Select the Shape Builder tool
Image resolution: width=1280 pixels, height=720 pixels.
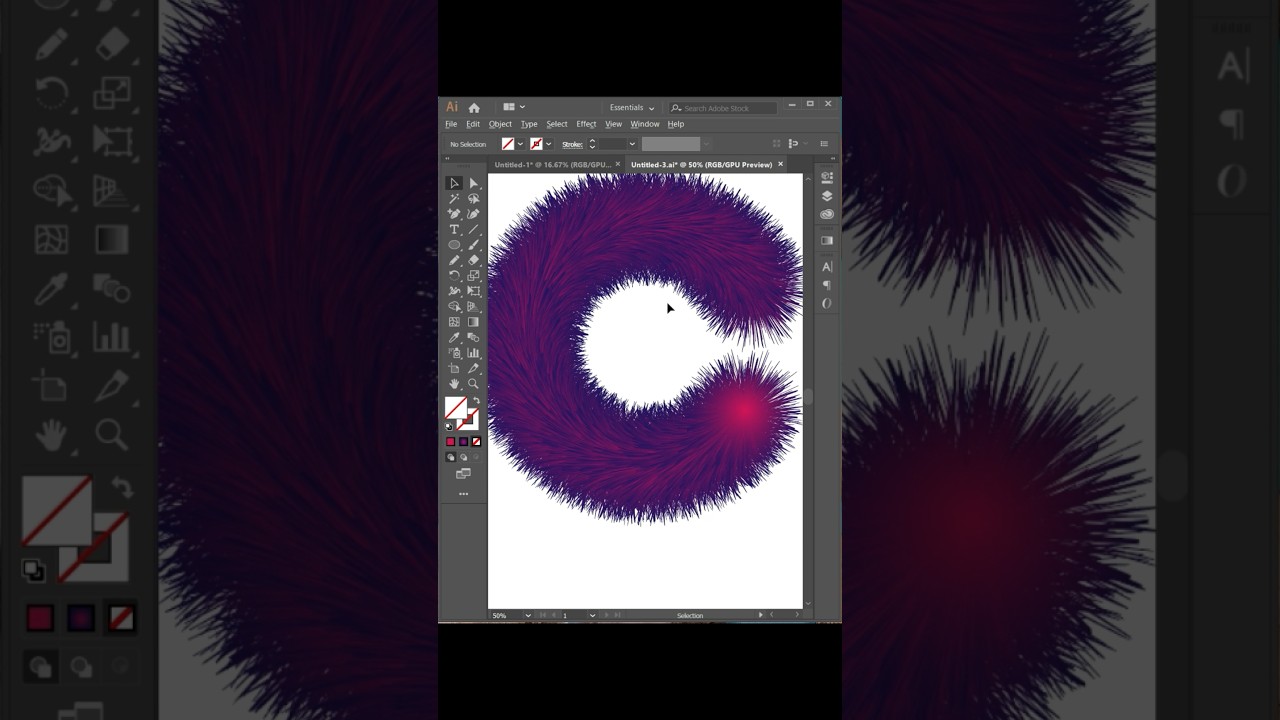pos(454,306)
